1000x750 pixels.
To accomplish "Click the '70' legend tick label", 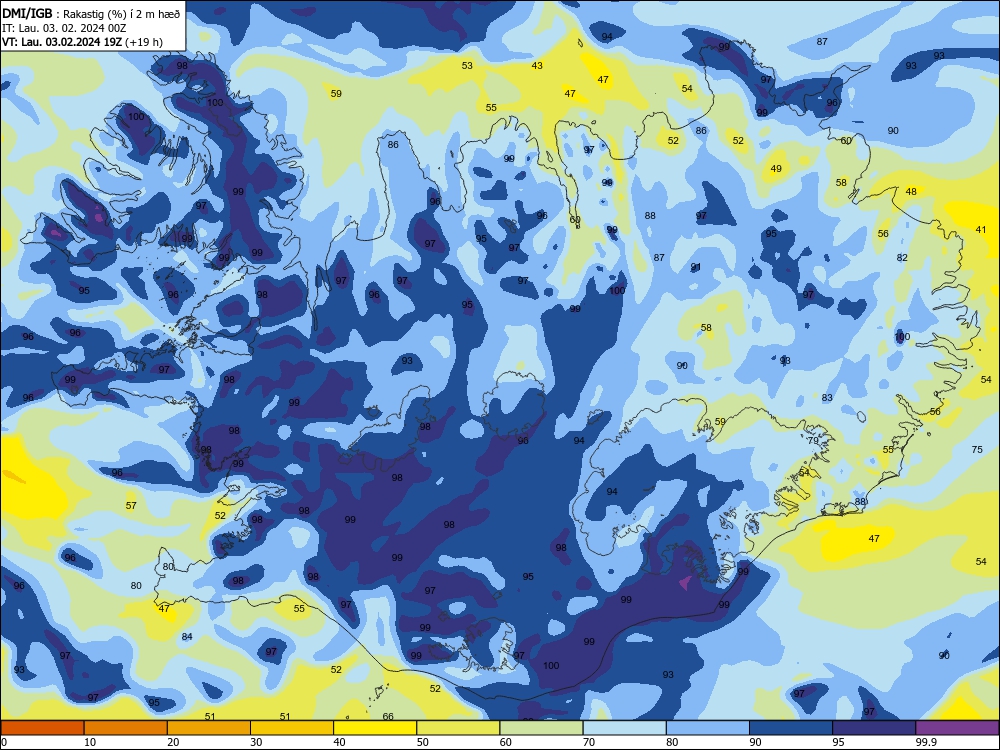I will (589, 742).
